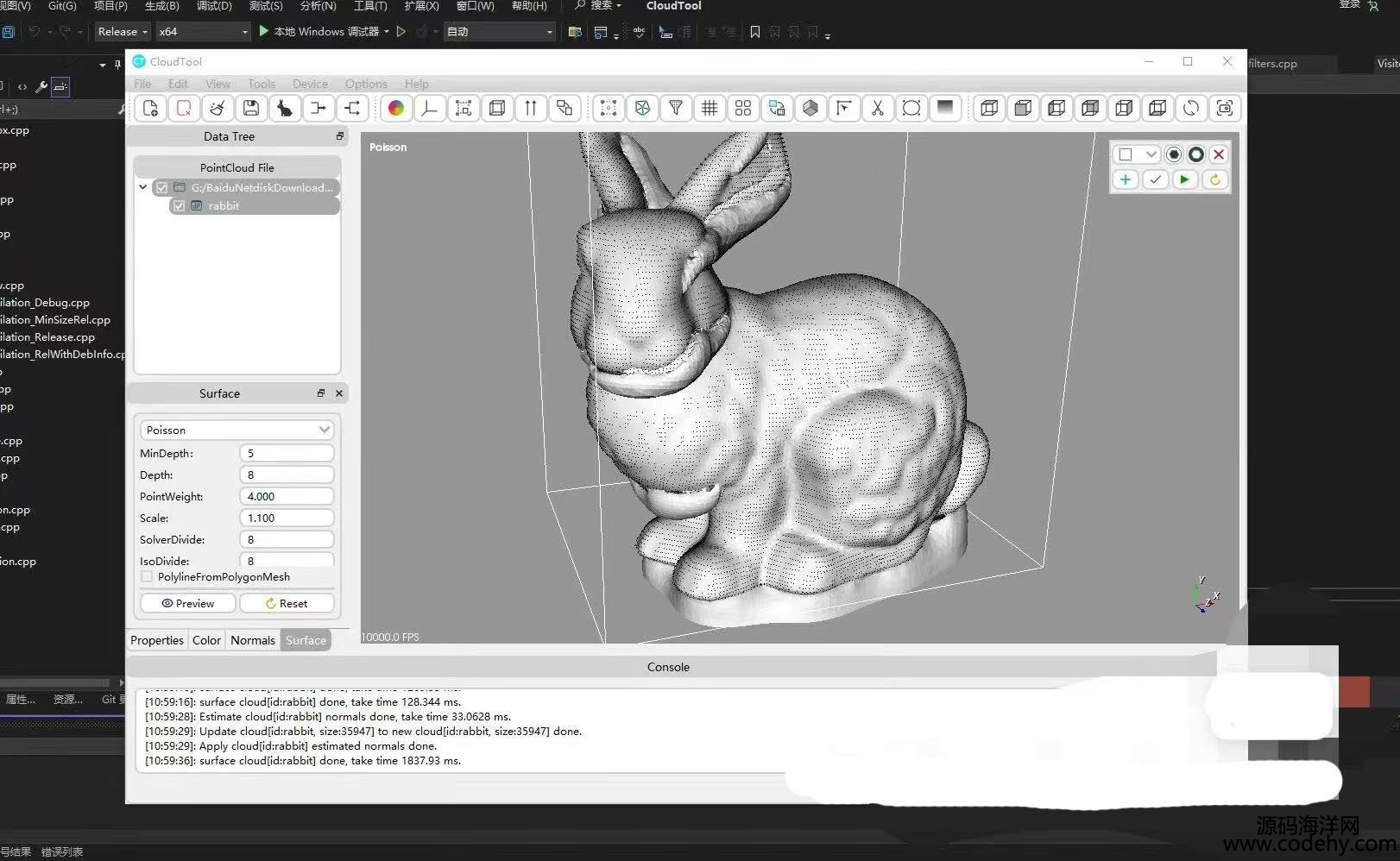Expand dropdown arrow in viewport overlay panel
The width and height of the screenshot is (1400, 861).
click(1151, 154)
